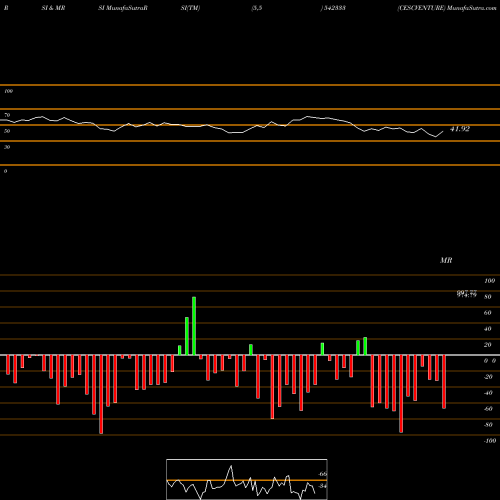Click the "SI(TM)" header label
The image size is (500, 500).
point(190,8)
